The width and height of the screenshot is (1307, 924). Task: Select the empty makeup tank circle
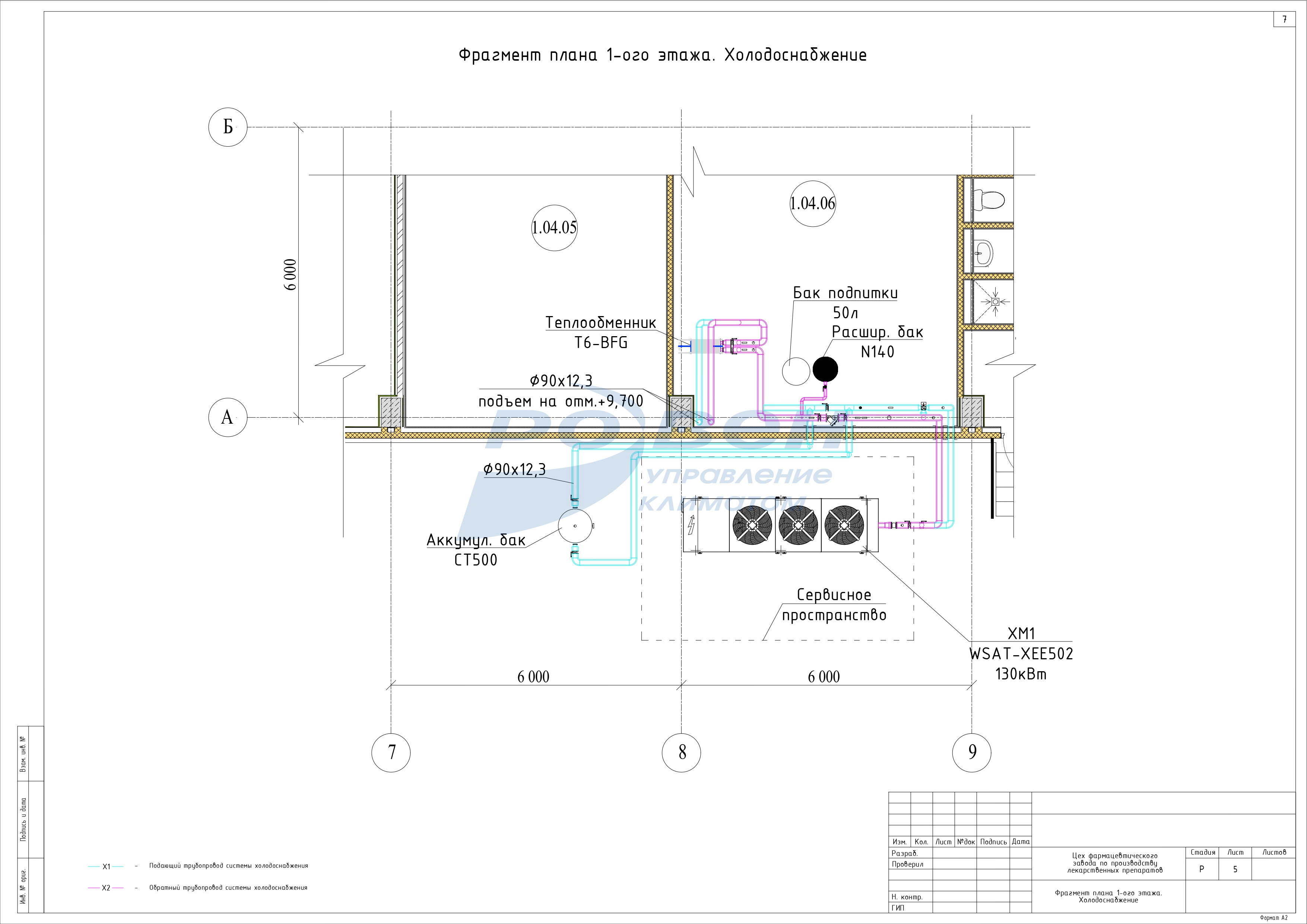[796, 372]
